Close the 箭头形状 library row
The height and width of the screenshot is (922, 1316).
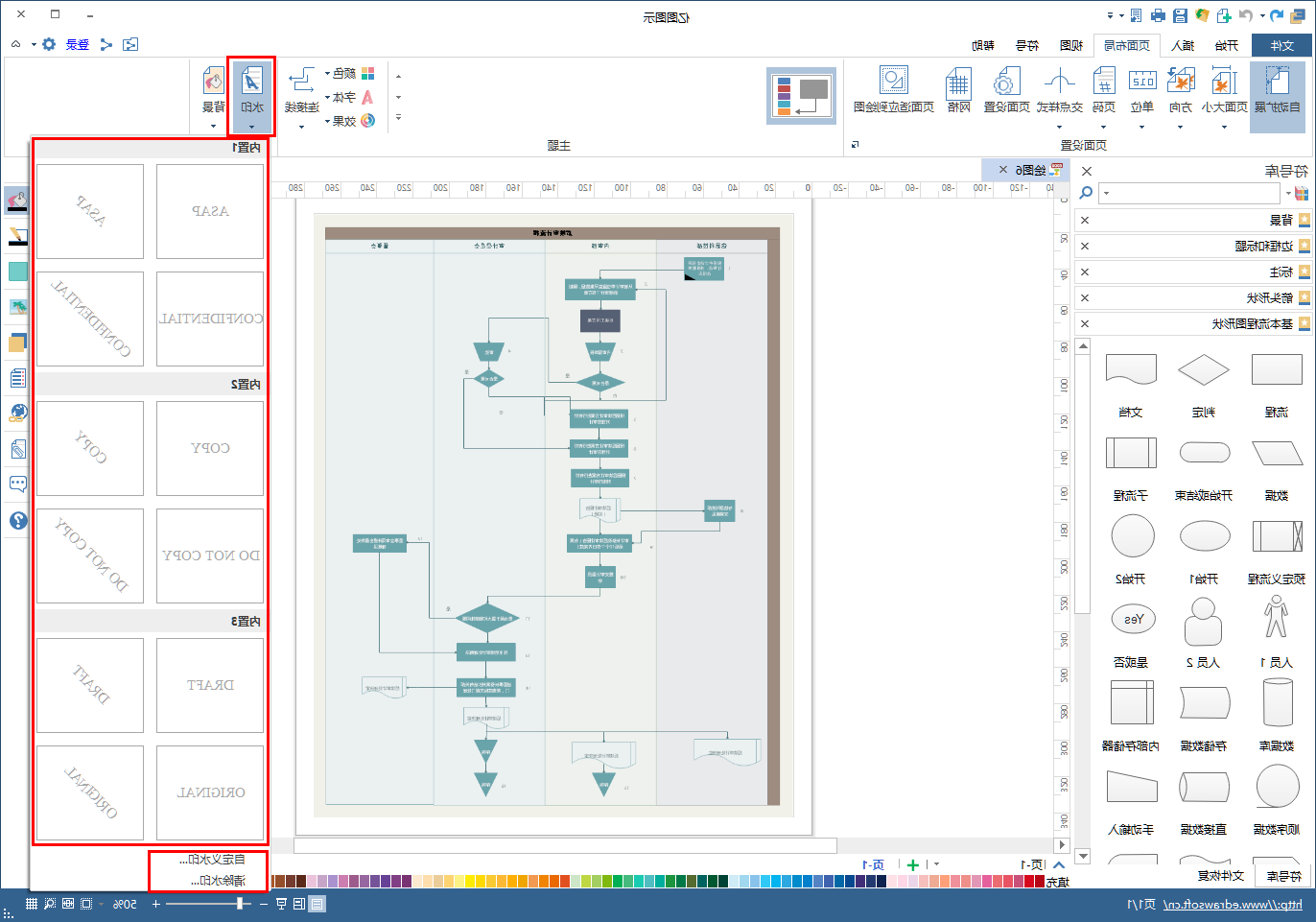1085,297
